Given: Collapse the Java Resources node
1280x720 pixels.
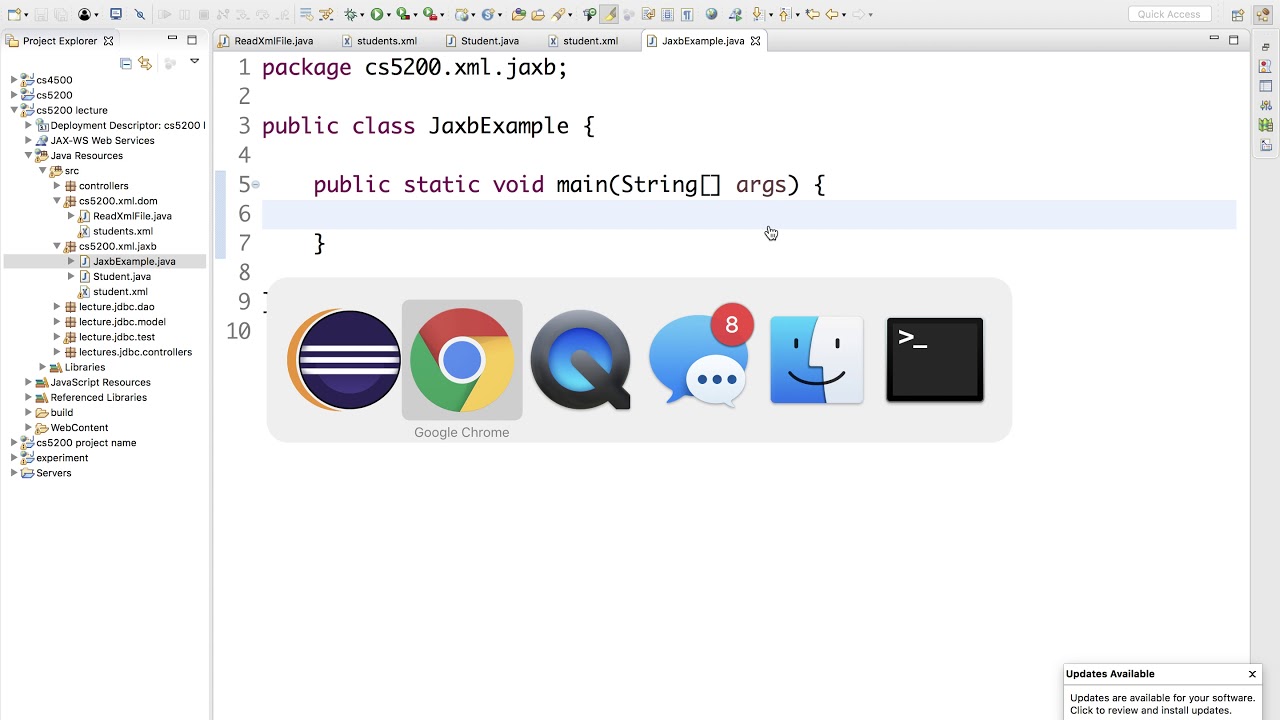Looking at the screenshot, I should (28, 155).
